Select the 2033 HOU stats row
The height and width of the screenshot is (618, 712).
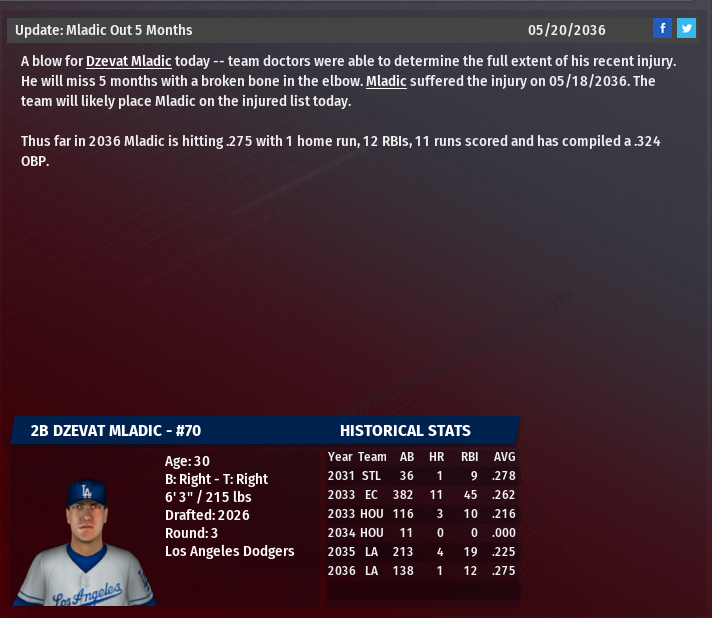pyautogui.click(x=421, y=514)
